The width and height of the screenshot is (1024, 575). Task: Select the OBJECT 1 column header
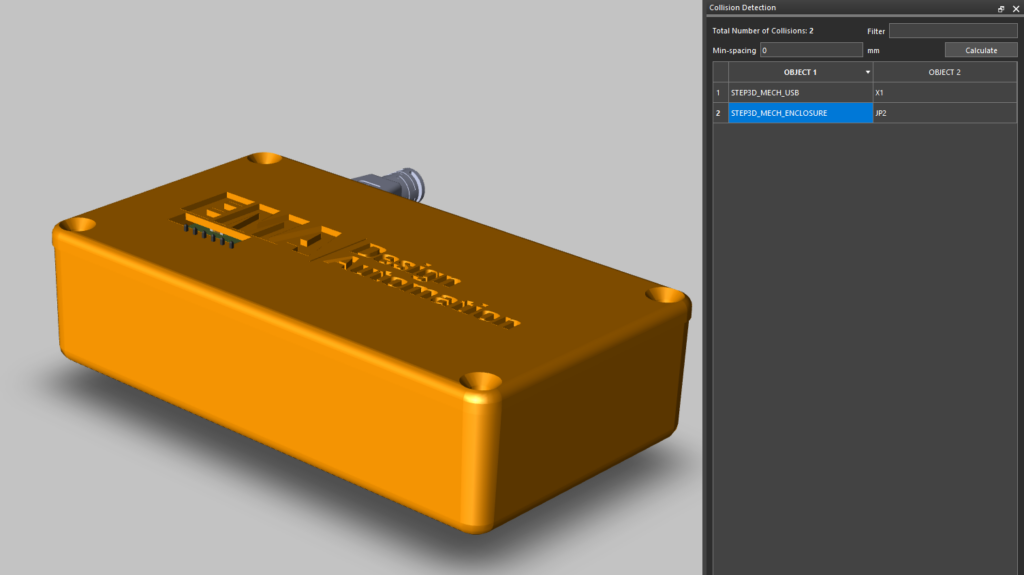[x=800, y=72]
